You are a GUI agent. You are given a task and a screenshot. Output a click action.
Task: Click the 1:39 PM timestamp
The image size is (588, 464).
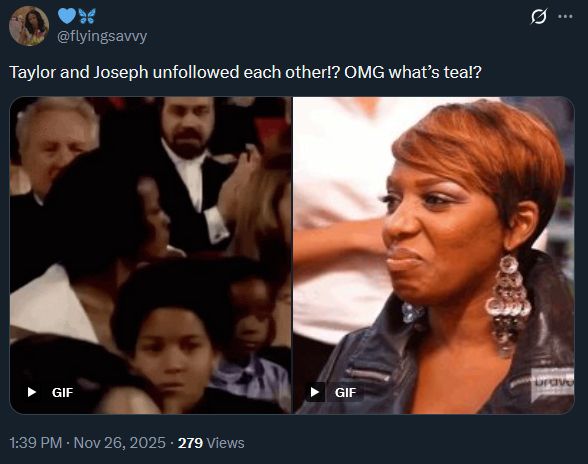36,443
